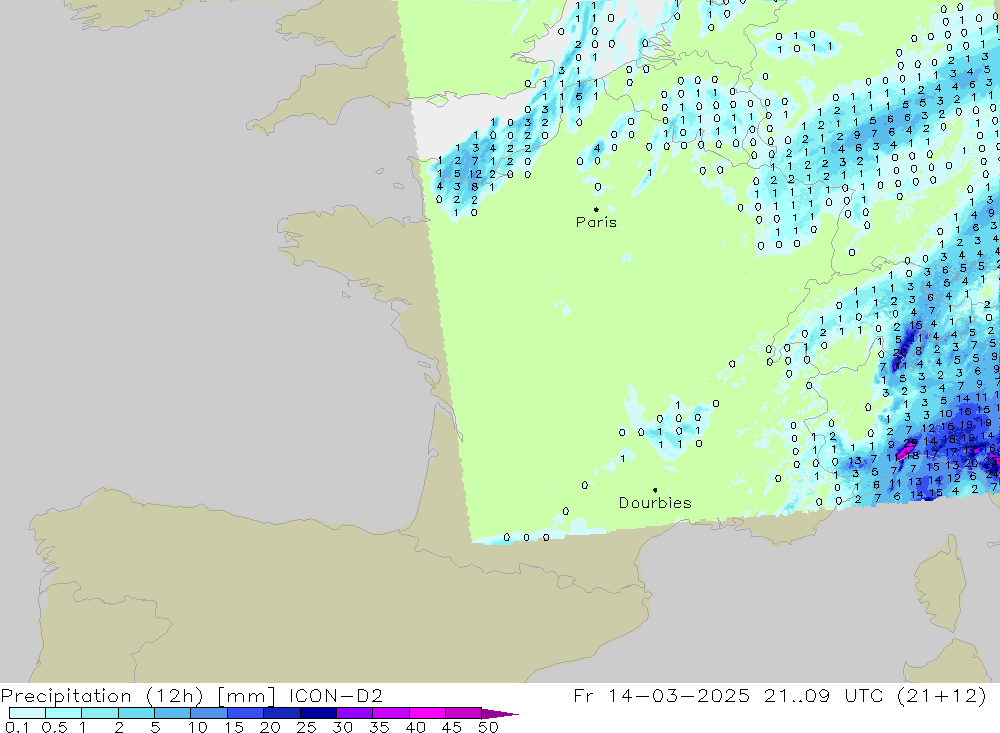The width and height of the screenshot is (1000, 733).
Task: Pick the legend swatch between 45 and 50
Action: click(463, 713)
